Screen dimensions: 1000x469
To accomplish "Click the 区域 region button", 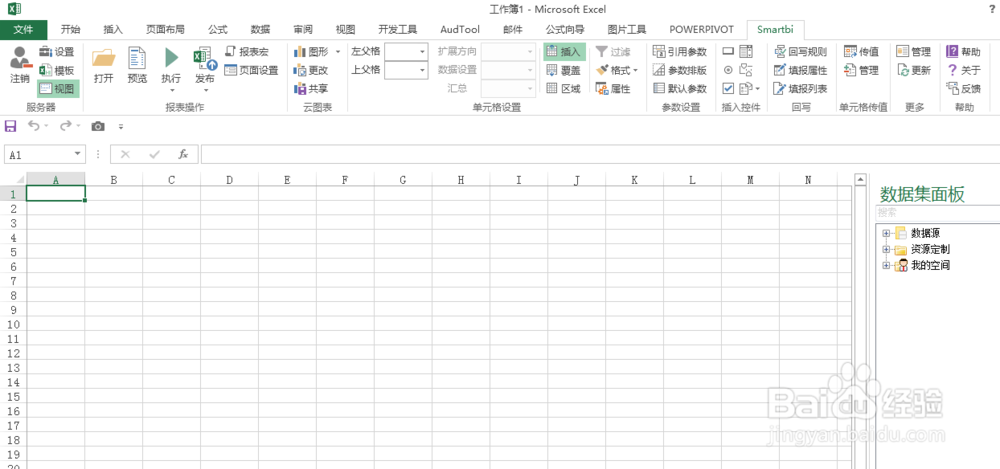I will click(564, 89).
